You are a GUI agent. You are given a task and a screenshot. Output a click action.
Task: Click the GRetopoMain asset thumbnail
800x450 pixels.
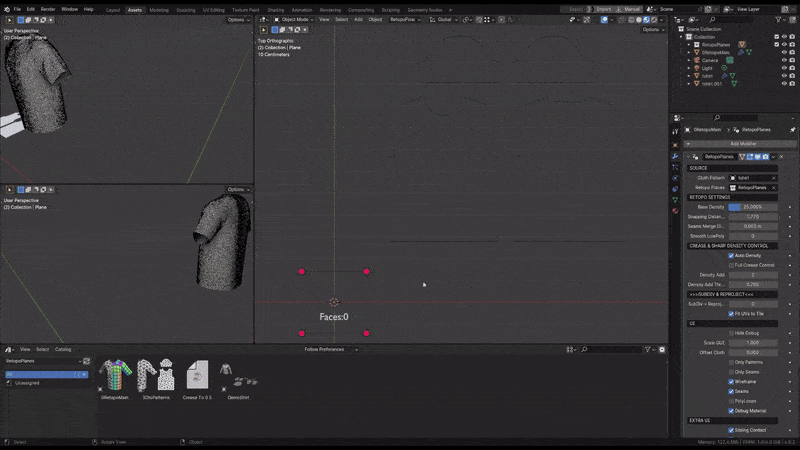coord(114,376)
